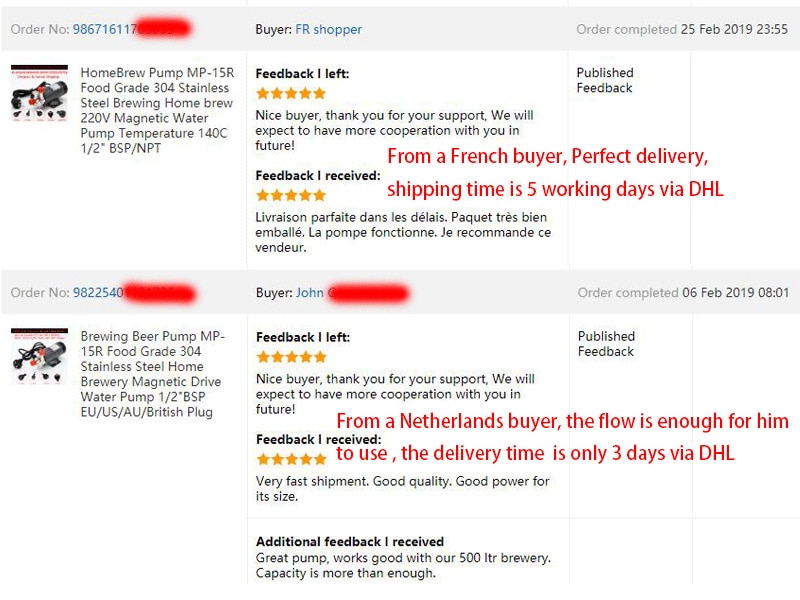Viewport: 800px width, 600px height.
Task: Click Published Feedback status of second order
Action: (606, 344)
